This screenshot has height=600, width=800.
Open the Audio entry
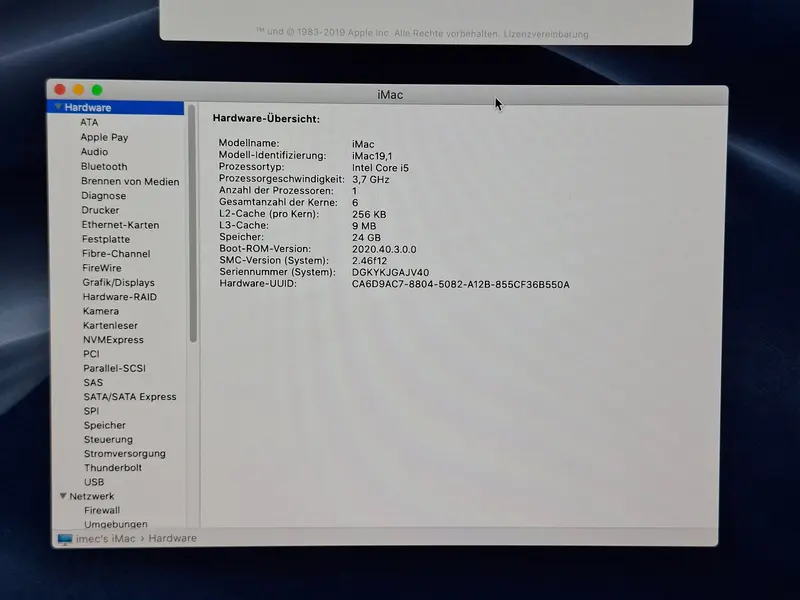click(94, 152)
